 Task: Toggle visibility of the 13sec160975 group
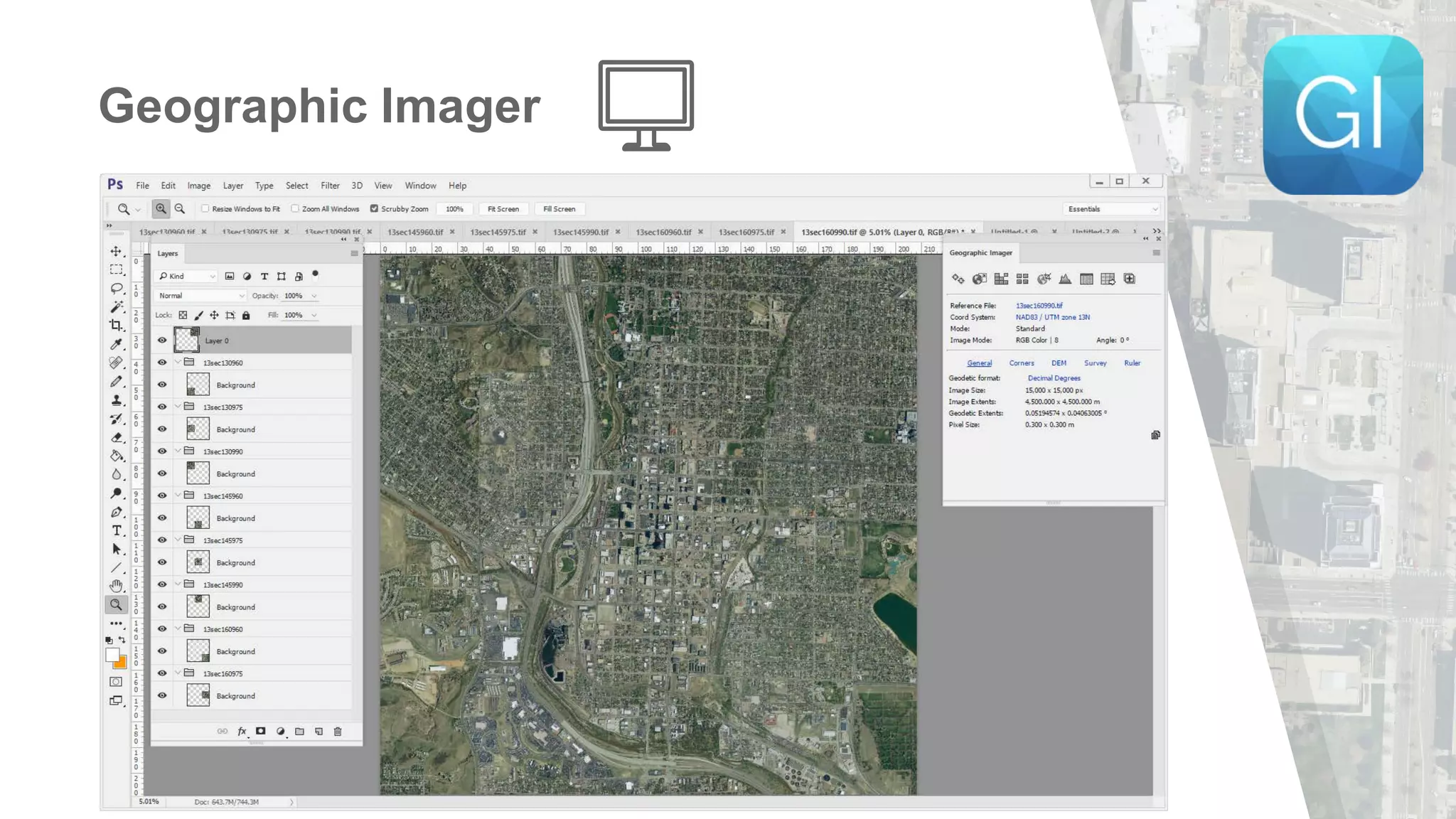tap(162, 673)
